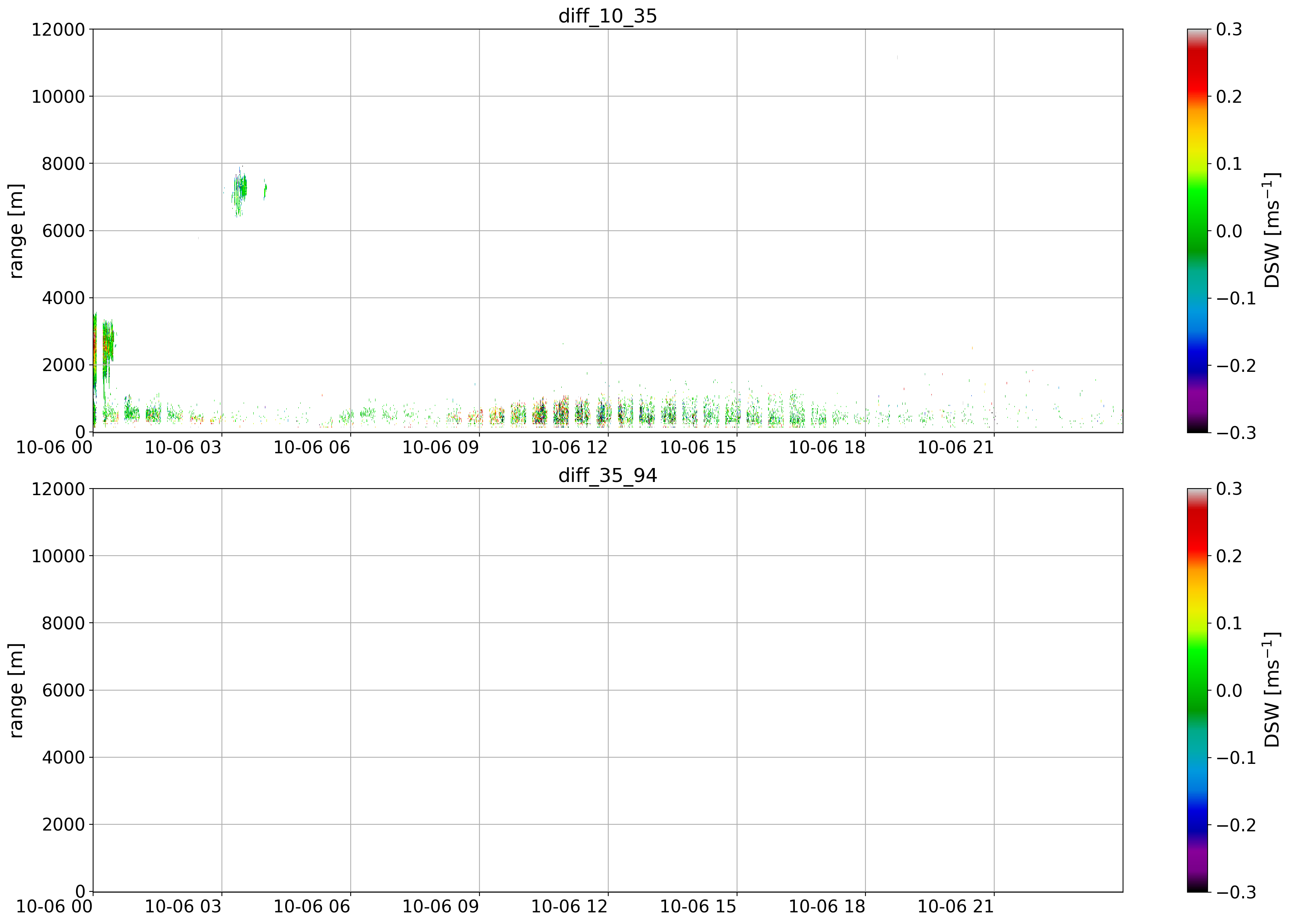This screenshot has width=1291, height=924.
Task: Click "10-06 00" x-tick under diff_35_94 plot
Action: pos(54,907)
